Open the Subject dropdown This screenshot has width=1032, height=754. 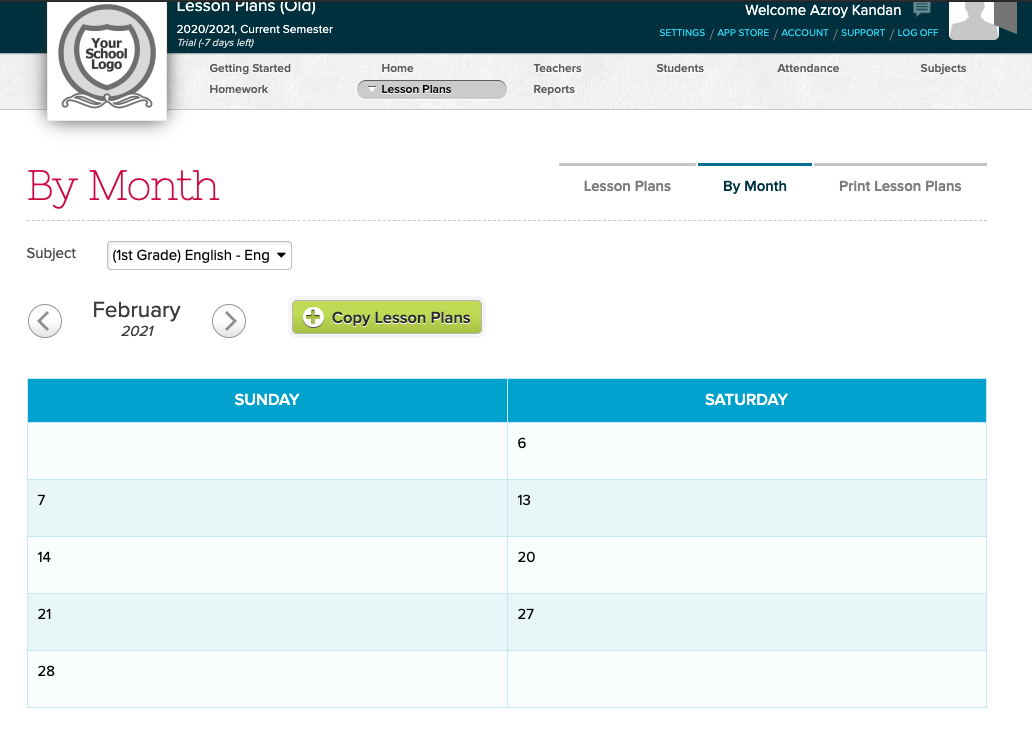199,255
